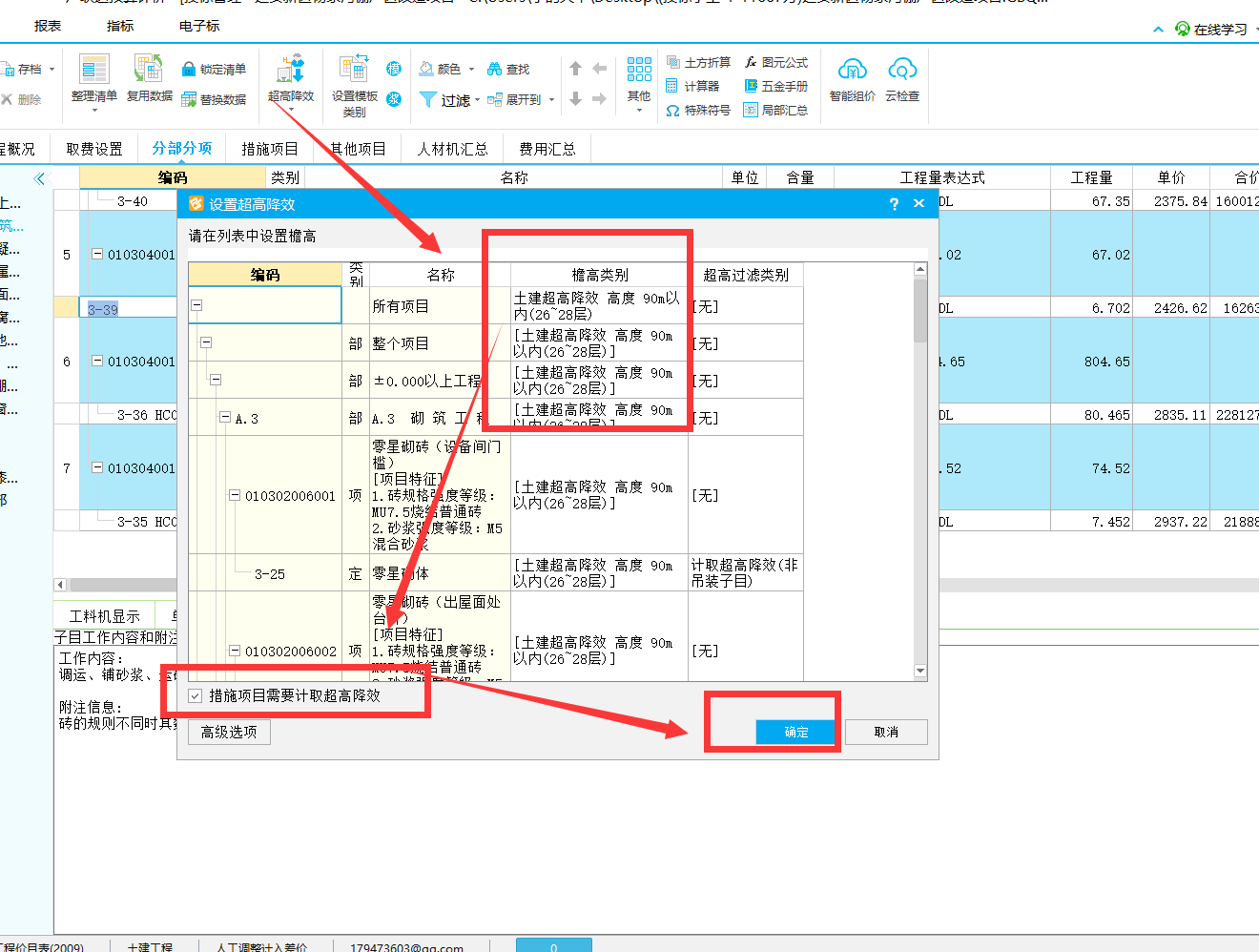
Task: Click the move down arrow icon
Action: pyautogui.click(x=575, y=99)
